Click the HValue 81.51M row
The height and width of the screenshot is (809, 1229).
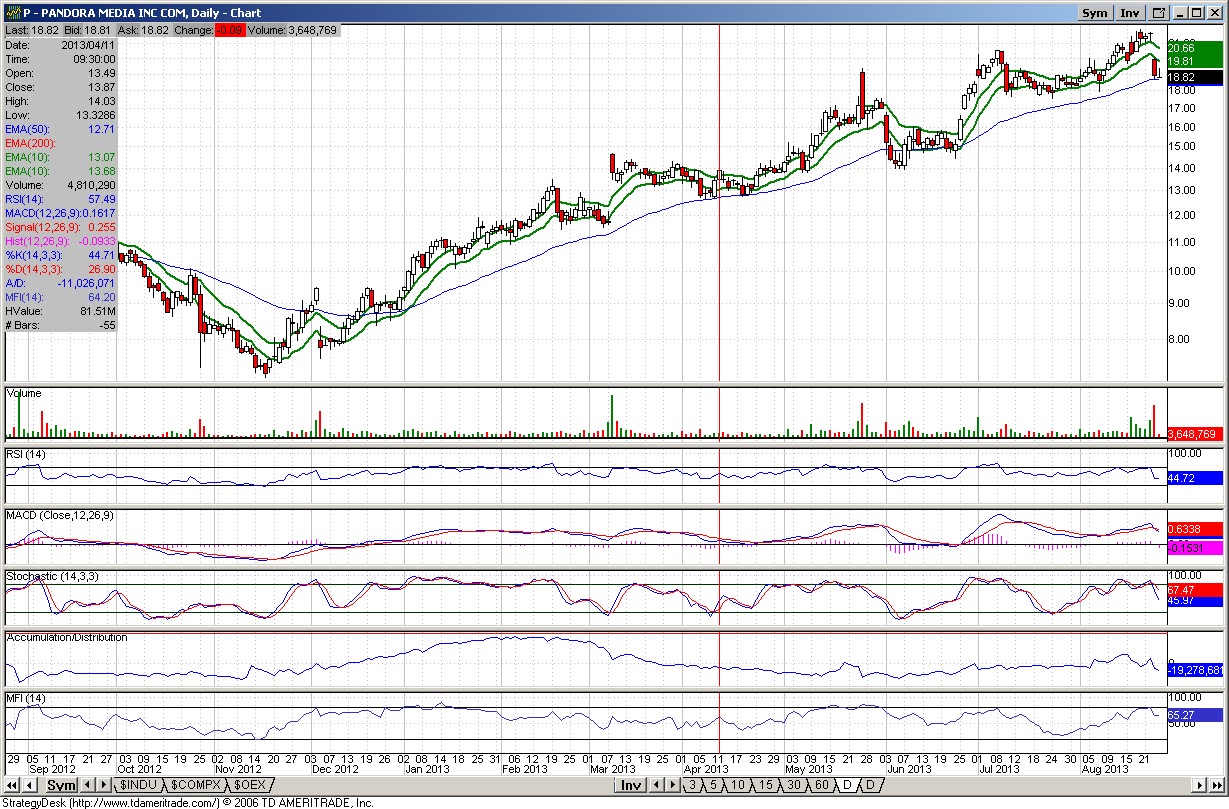pyautogui.click(x=61, y=311)
